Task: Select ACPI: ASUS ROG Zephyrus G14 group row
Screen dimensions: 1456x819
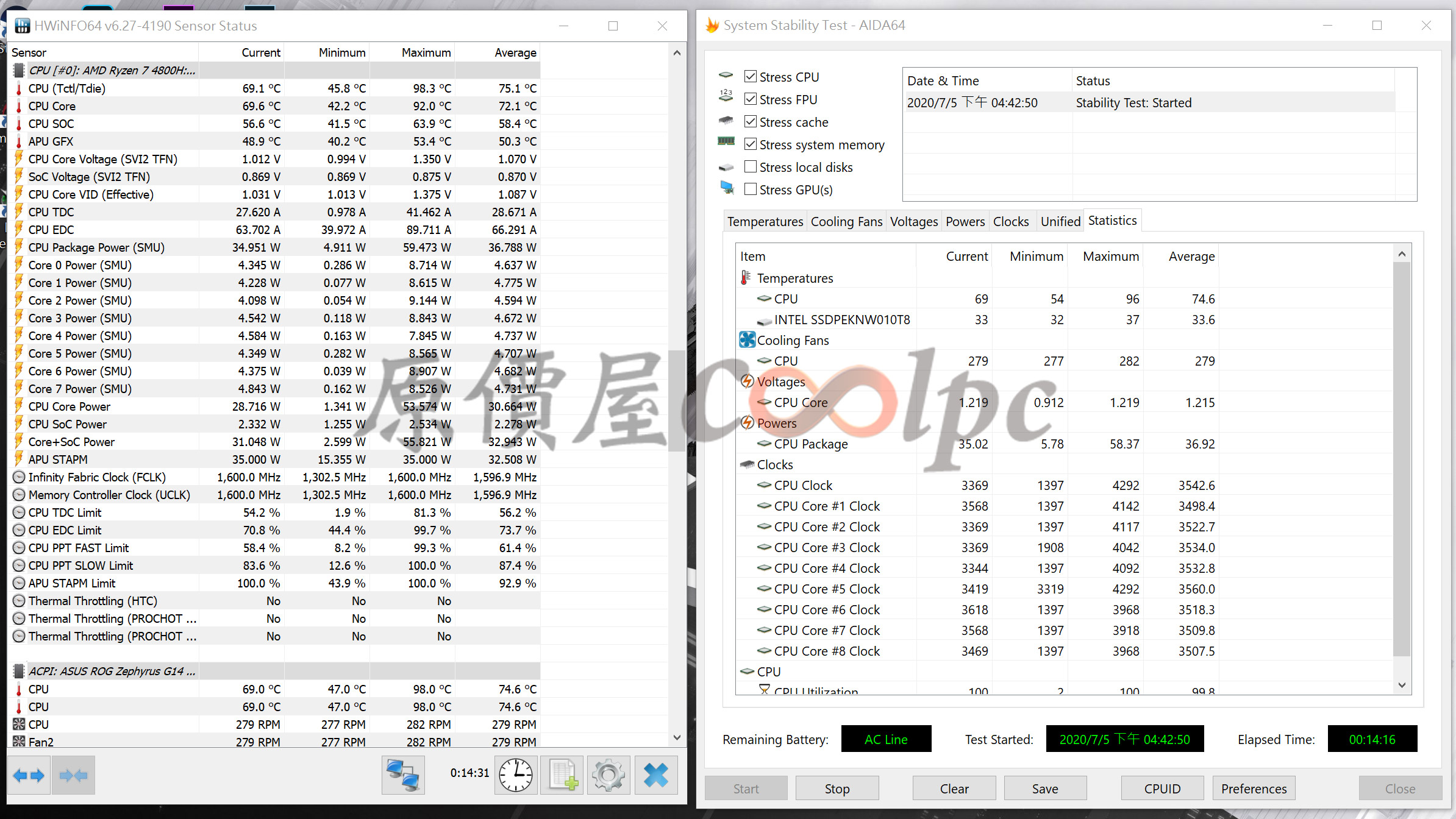Action: [275, 671]
